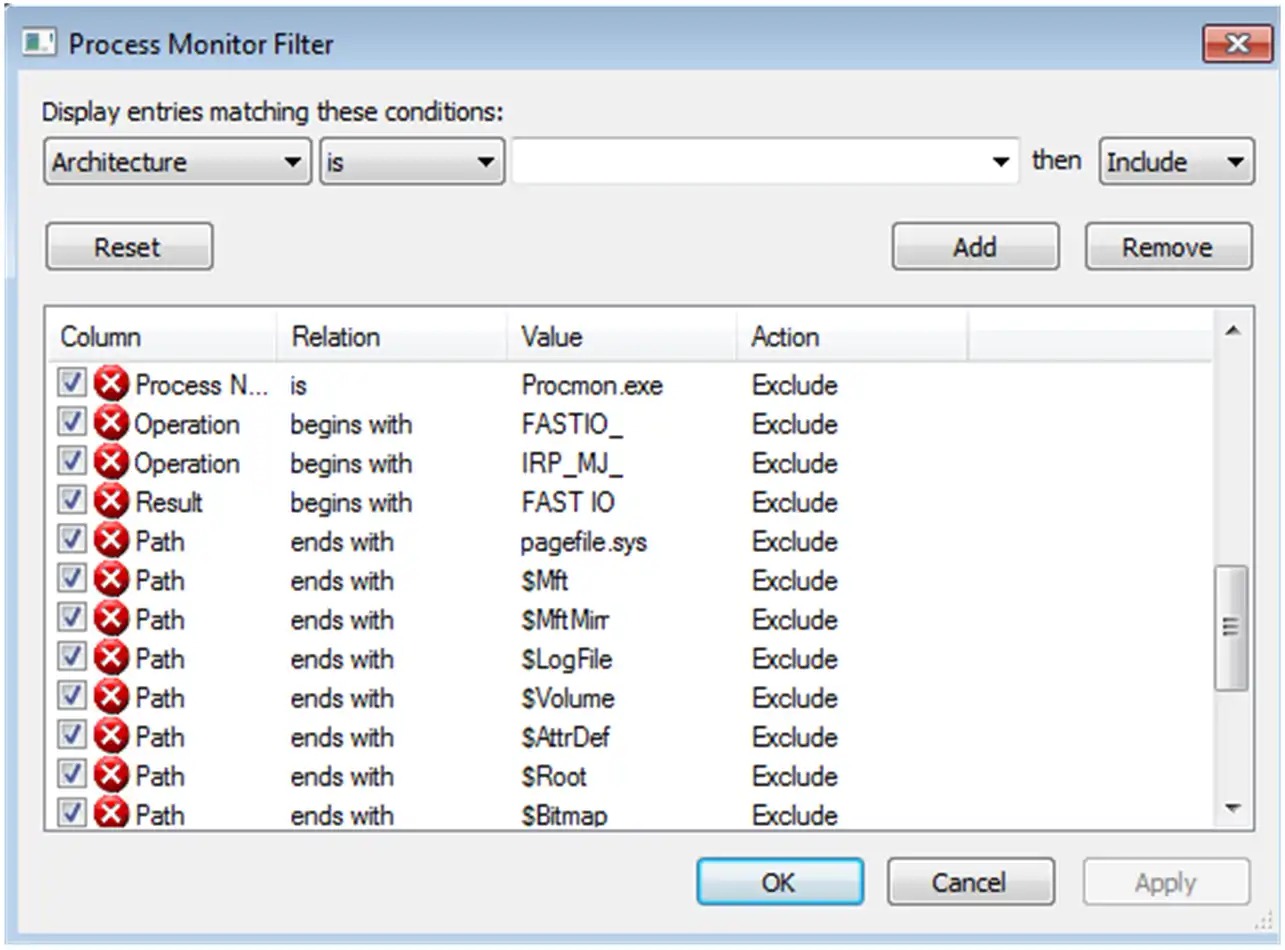1285x950 pixels.
Task: Uncheck the FASTIO_ filter checkbox
Action: [71, 423]
